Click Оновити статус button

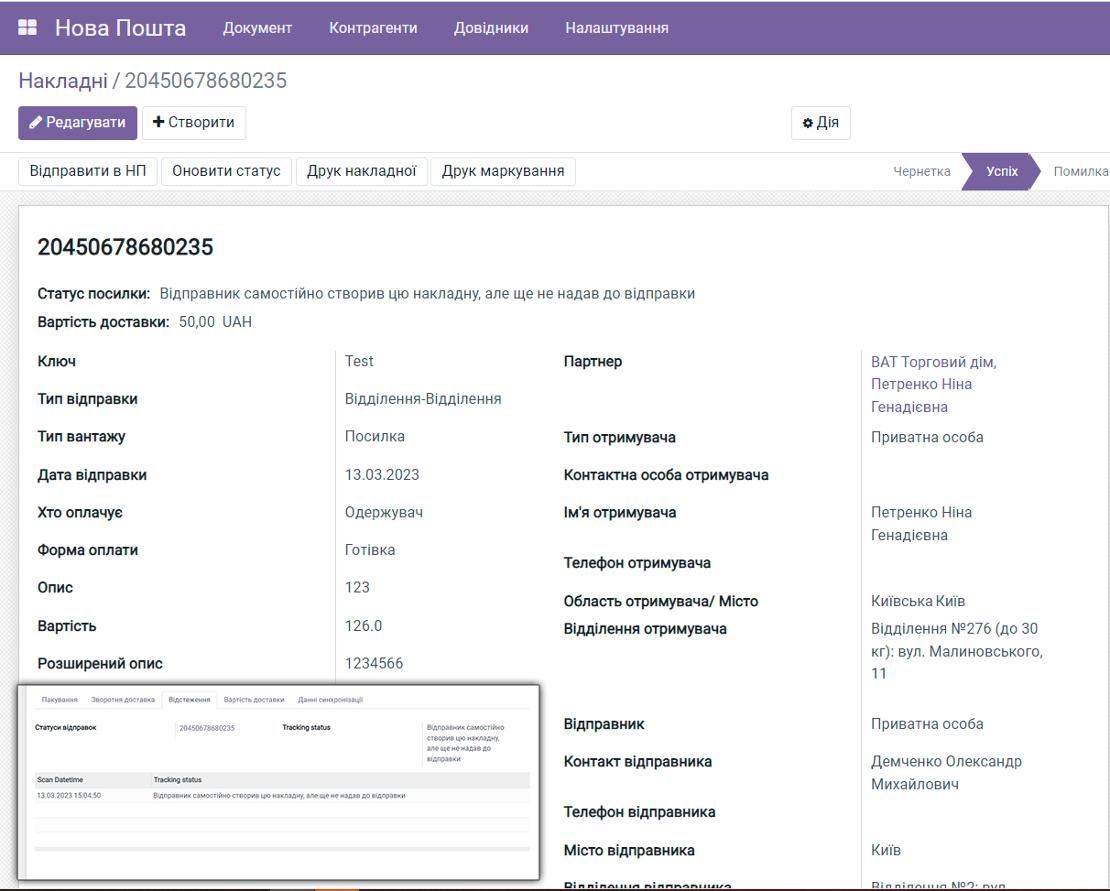point(227,171)
